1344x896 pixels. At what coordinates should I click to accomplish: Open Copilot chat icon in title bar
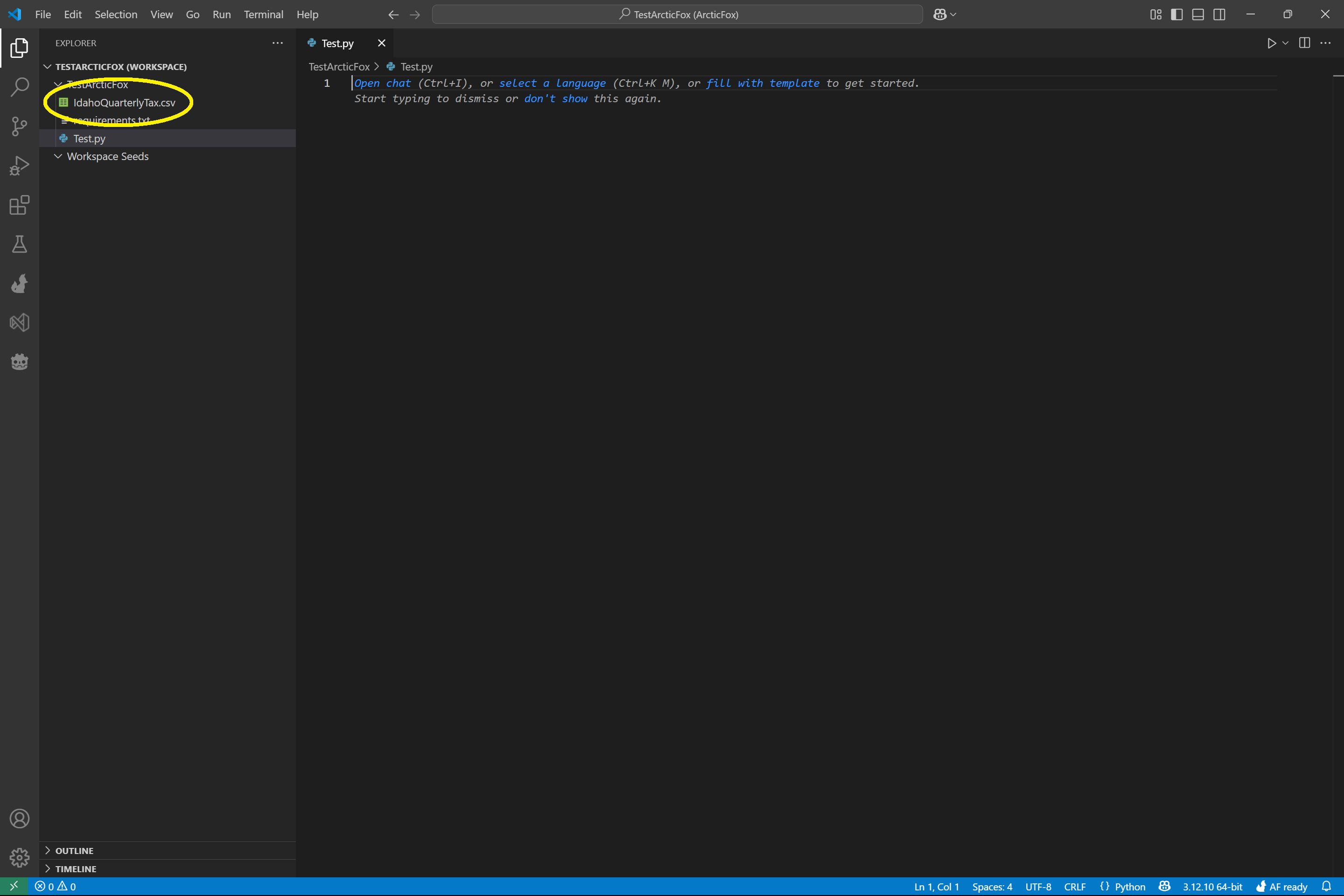point(939,15)
